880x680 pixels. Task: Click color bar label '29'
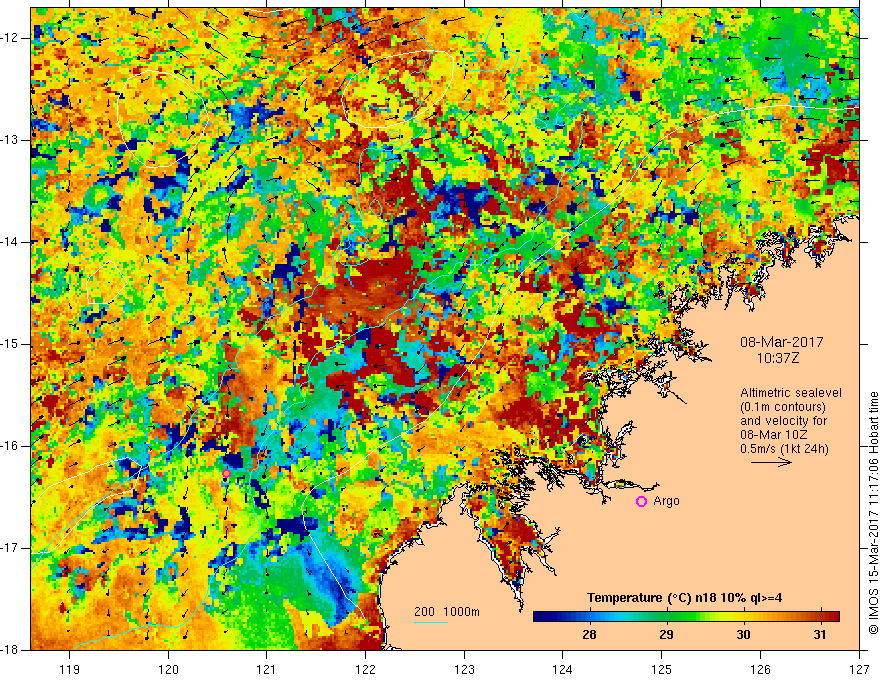pos(666,635)
